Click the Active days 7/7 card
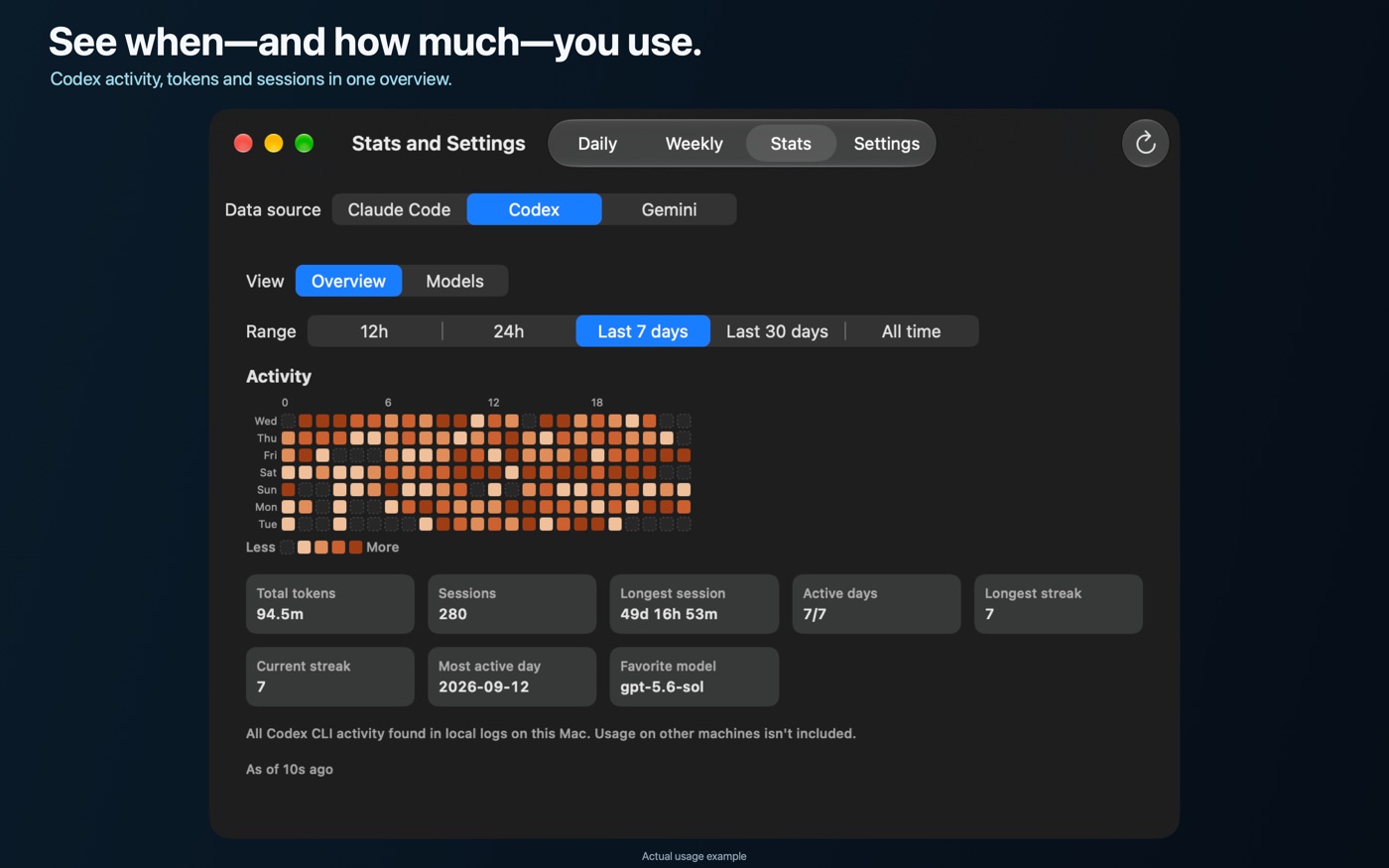The height and width of the screenshot is (868, 1389). [877, 604]
